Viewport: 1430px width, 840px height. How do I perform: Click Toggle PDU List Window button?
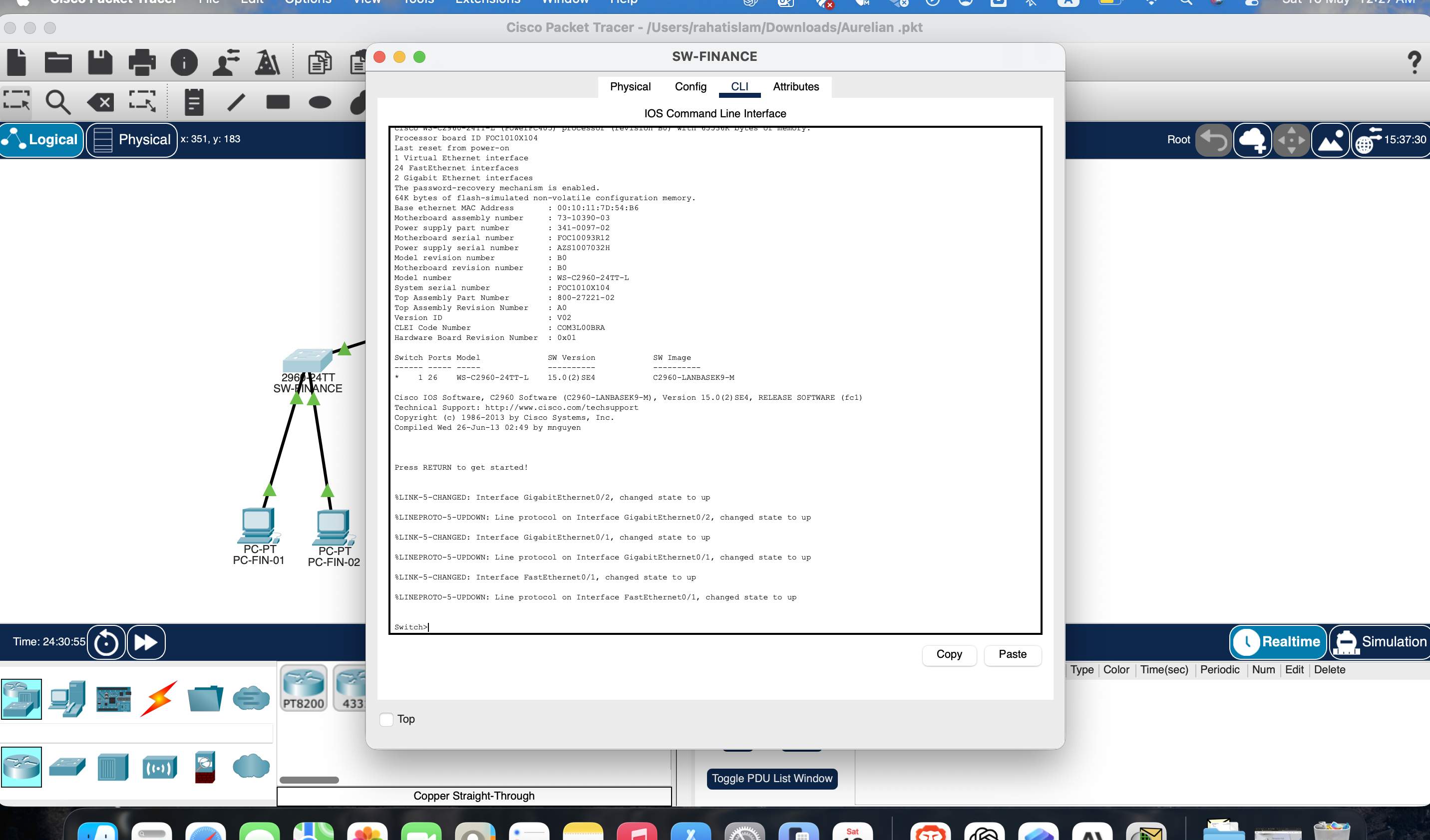point(772,779)
